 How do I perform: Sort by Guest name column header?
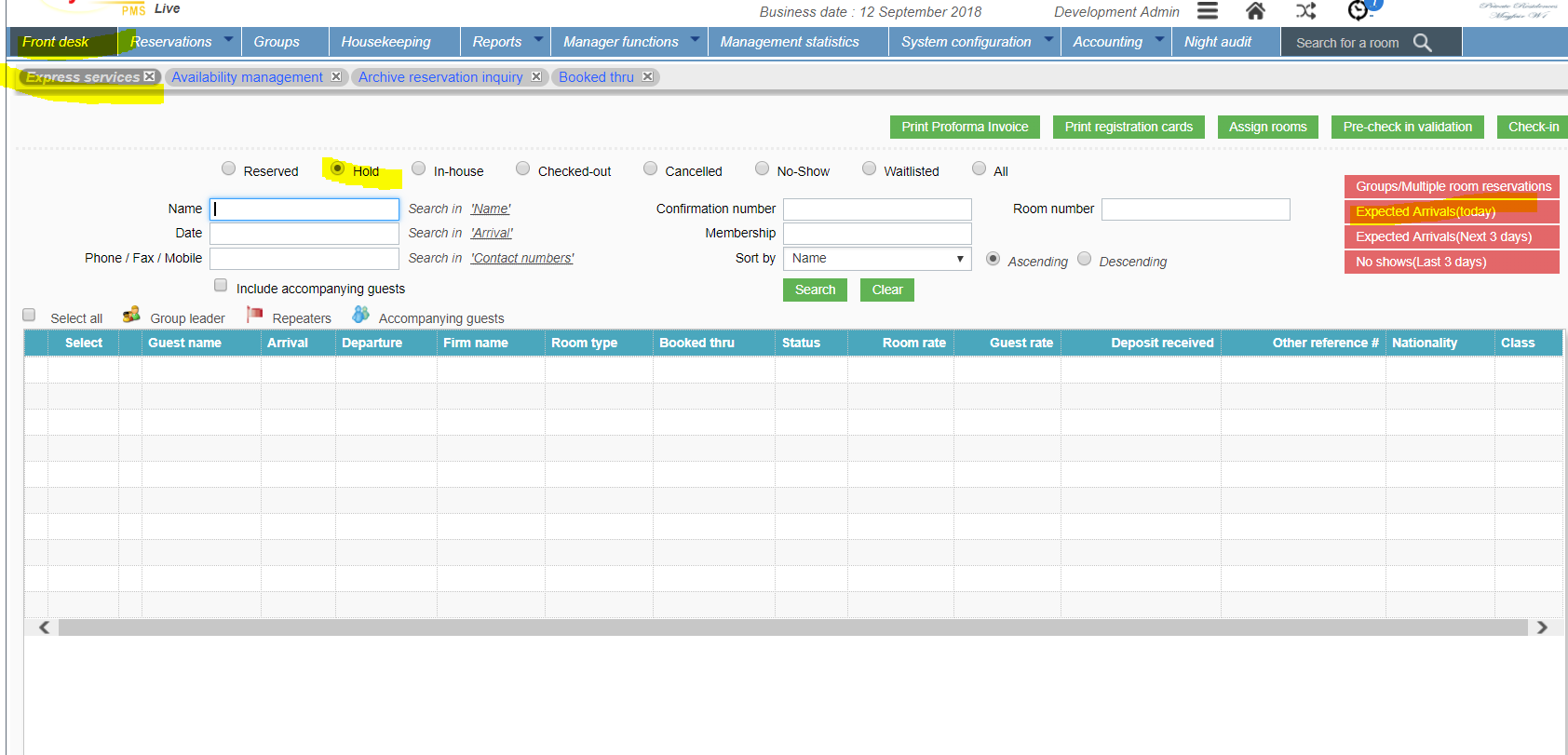pyautogui.click(x=184, y=343)
